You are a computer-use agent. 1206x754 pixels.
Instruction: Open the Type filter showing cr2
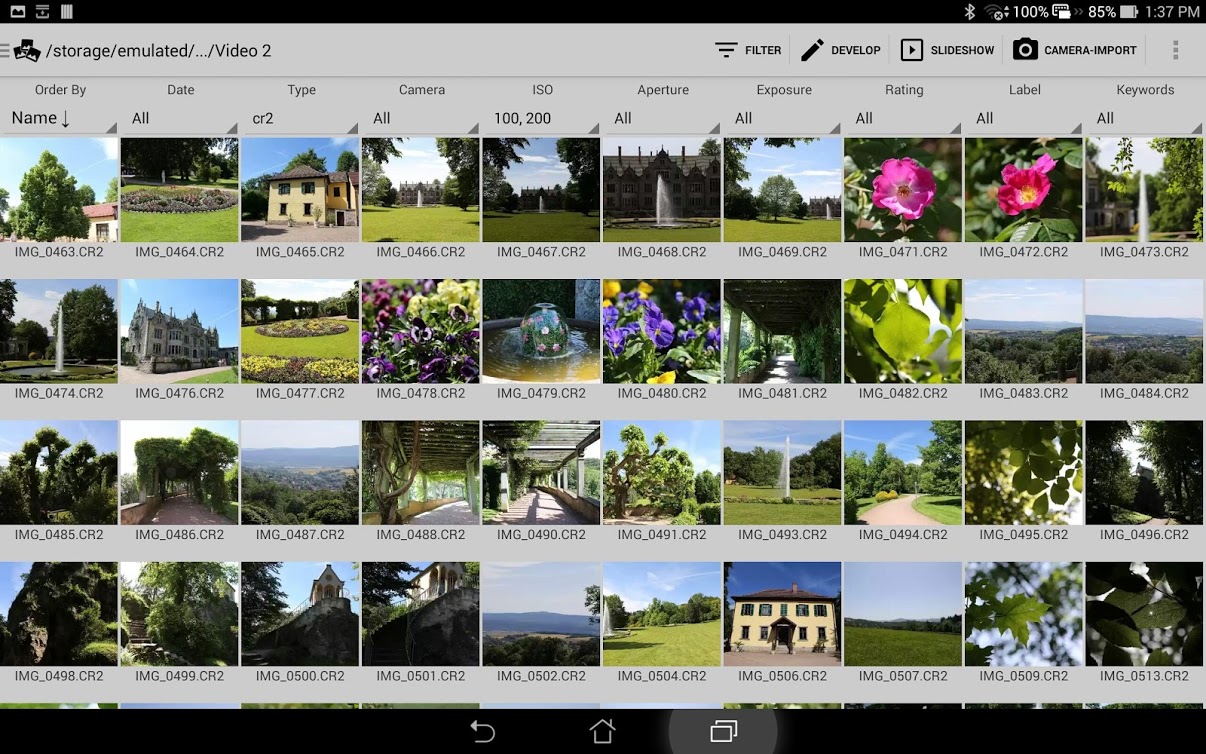(300, 118)
